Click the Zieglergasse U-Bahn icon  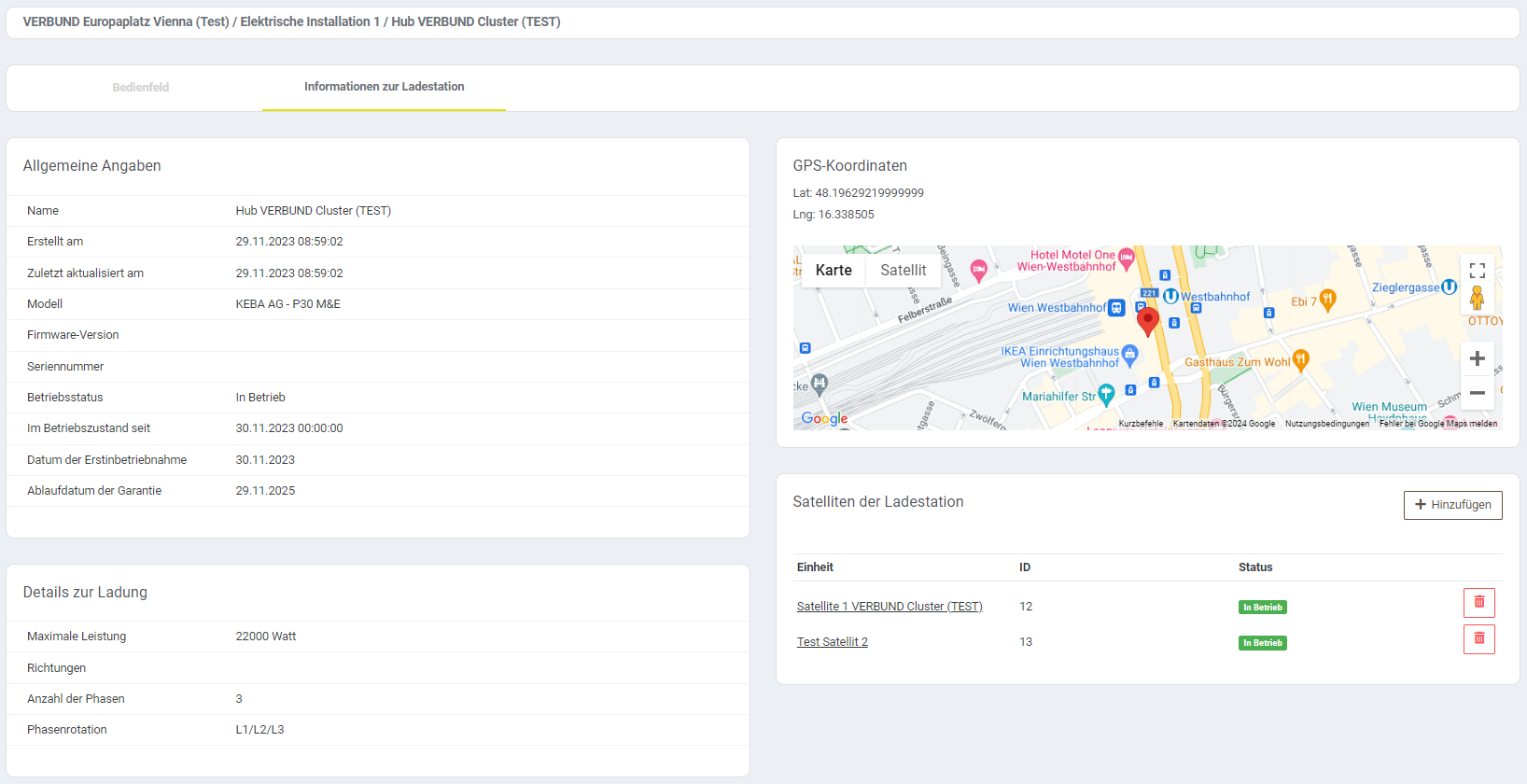point(1449,287)
